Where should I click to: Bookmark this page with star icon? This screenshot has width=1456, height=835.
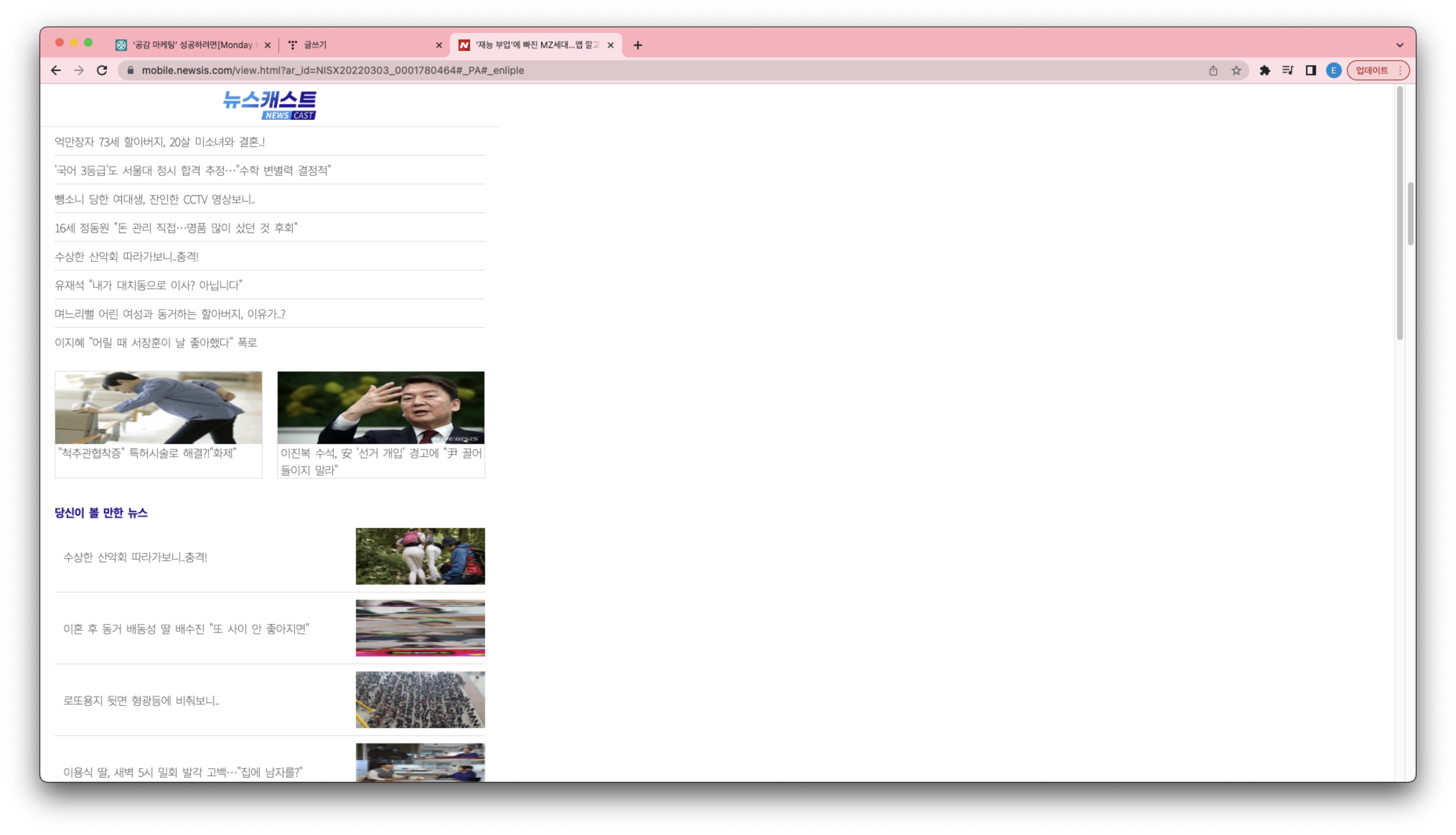[1236, 70]
